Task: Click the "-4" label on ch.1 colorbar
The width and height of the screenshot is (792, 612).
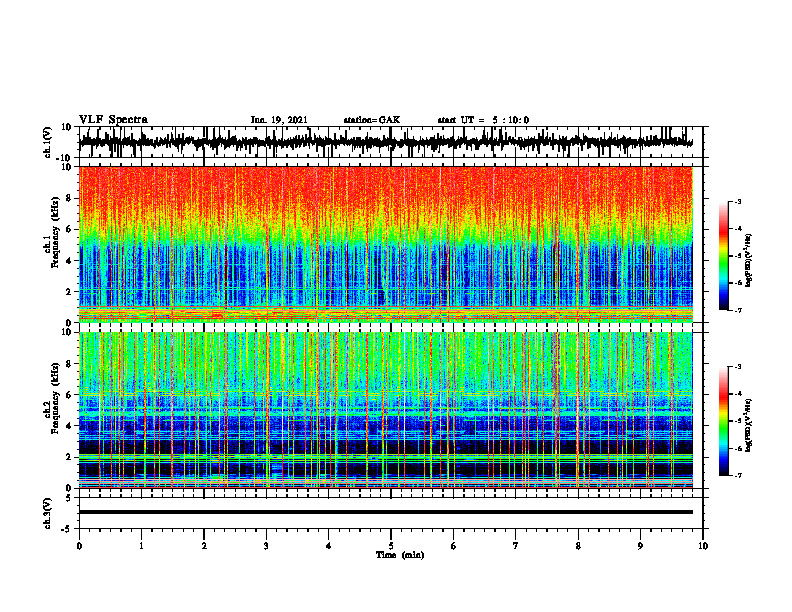Action: tap(738, 229)
